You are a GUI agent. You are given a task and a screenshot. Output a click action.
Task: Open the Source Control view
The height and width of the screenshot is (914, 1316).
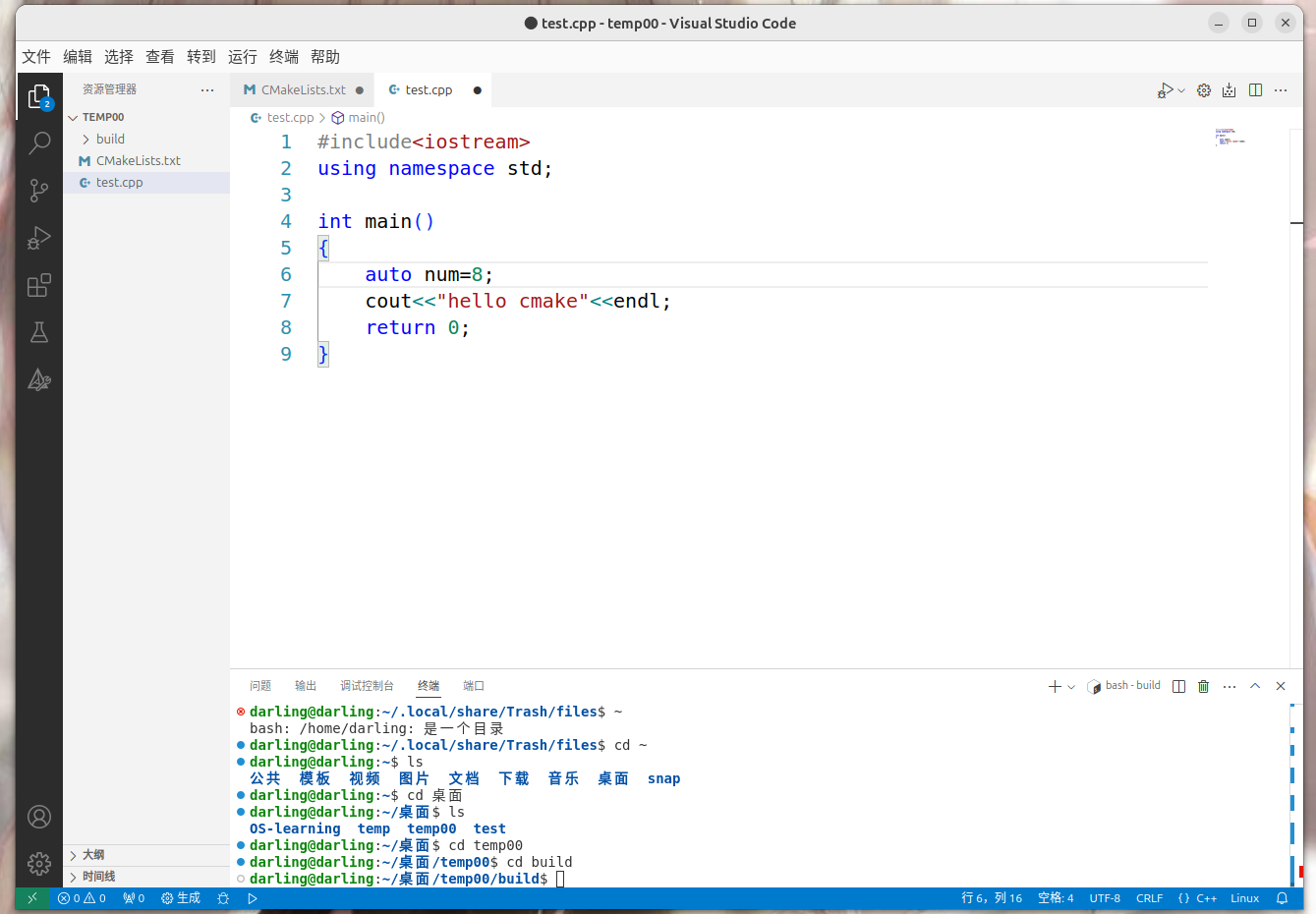39,191
